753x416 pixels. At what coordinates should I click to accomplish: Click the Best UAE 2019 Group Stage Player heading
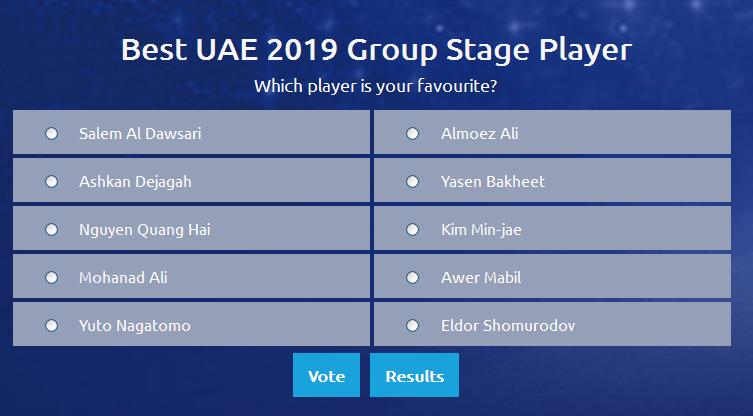click(x=376, y=50)
